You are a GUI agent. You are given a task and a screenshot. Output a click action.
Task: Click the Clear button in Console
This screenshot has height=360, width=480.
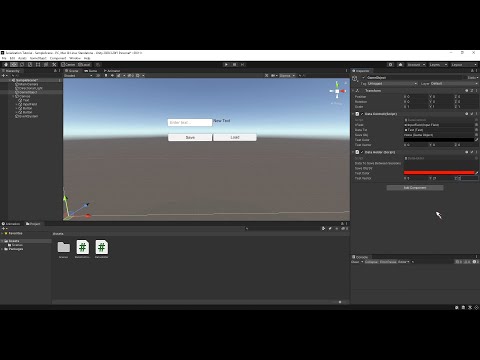click(x=356, y=262)
